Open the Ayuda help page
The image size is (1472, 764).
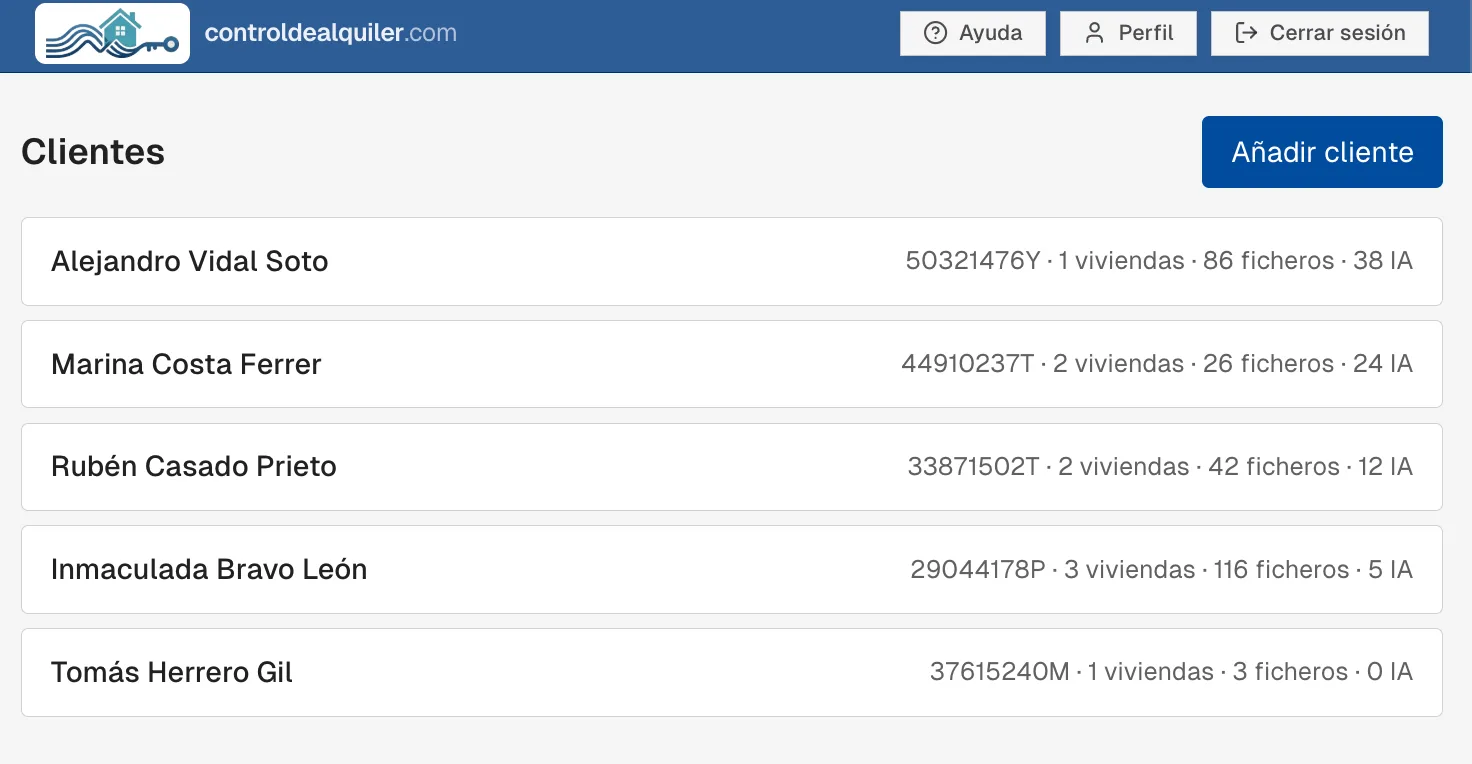[973, 33]
